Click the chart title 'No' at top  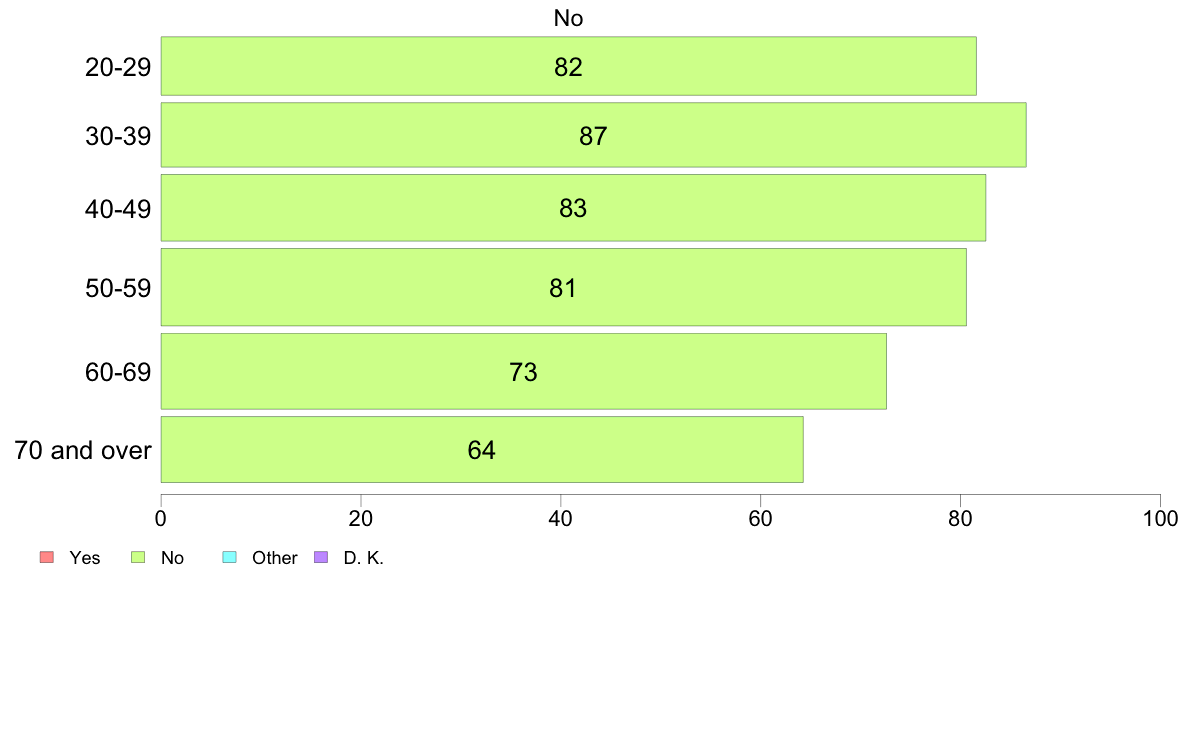pyautogui.click(x=568, y=18)
